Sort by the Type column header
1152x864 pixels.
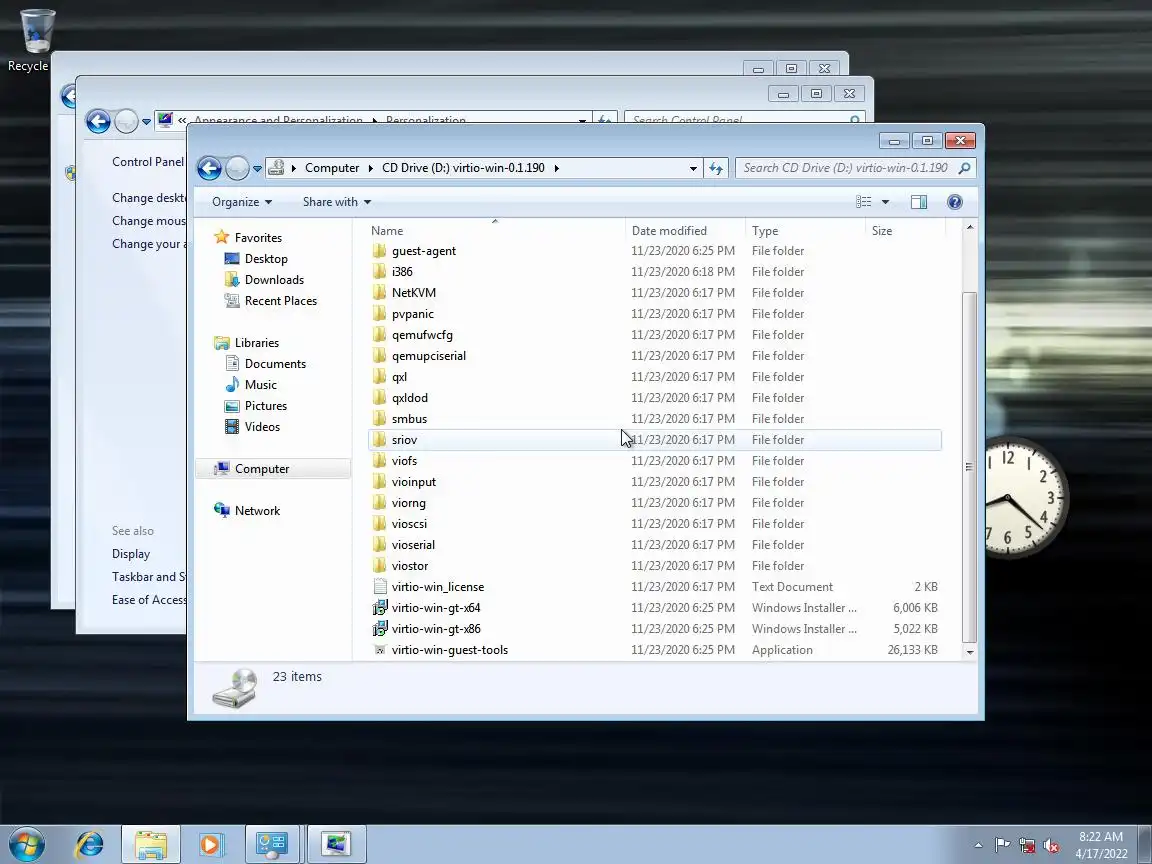[805, 231]
